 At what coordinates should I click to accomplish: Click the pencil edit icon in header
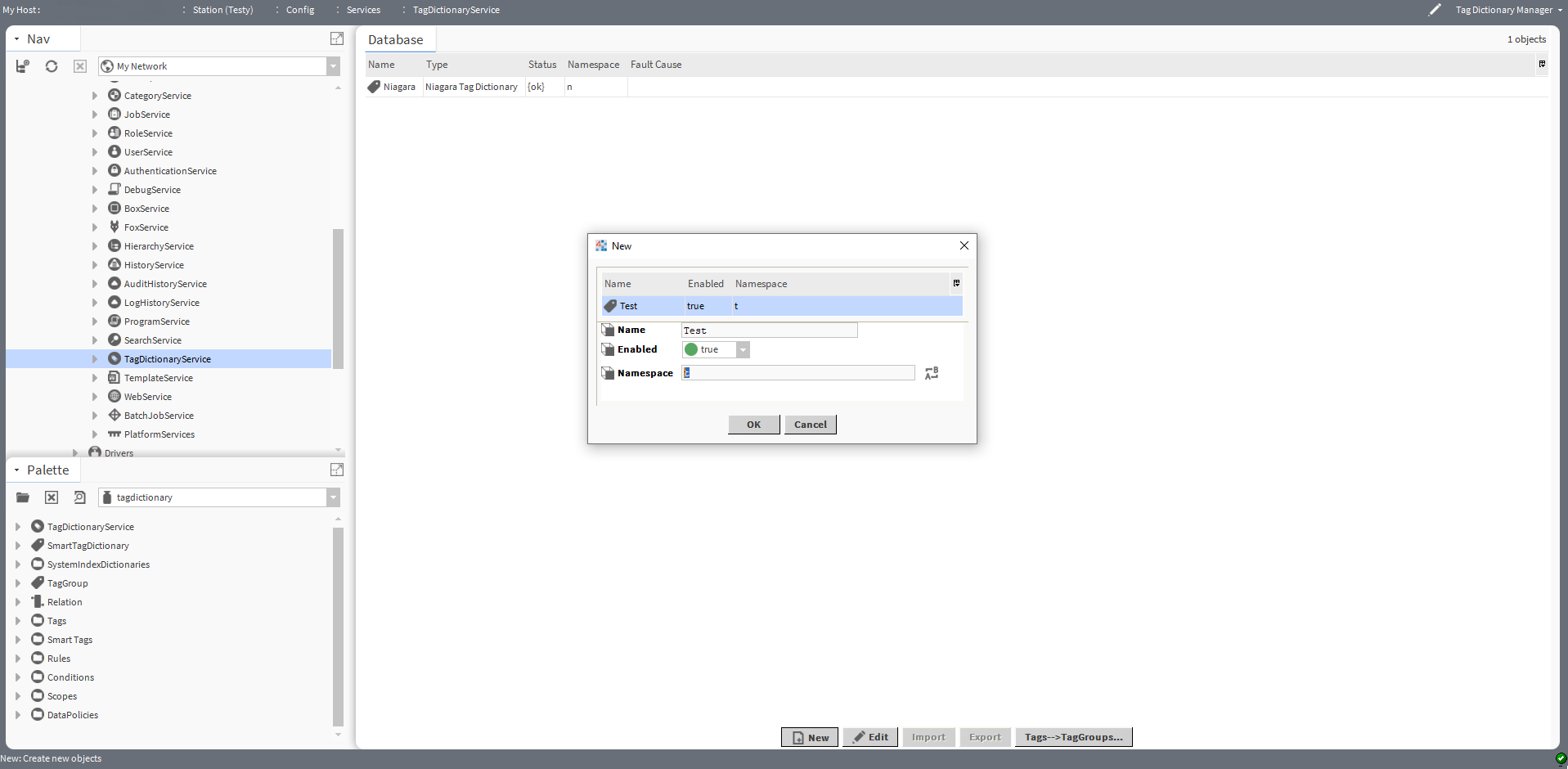pos(1435,10)
